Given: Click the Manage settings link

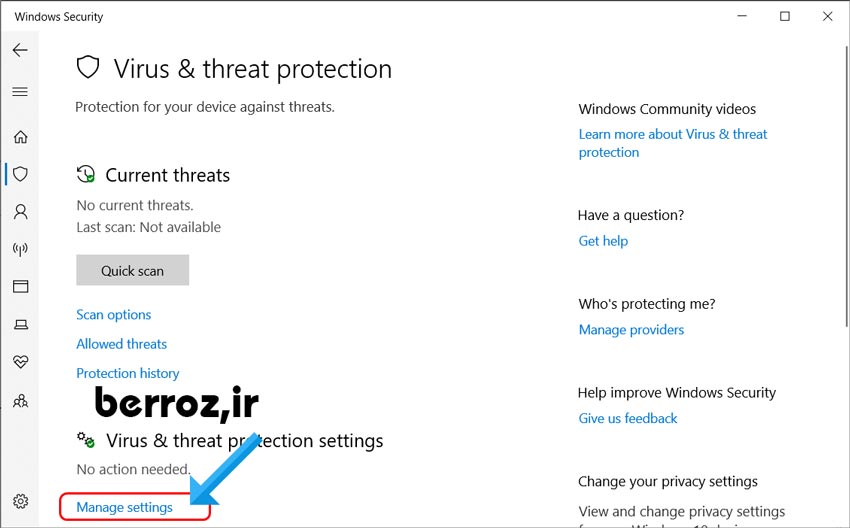Looking at the screenshot, I should (x=125, y=507).
